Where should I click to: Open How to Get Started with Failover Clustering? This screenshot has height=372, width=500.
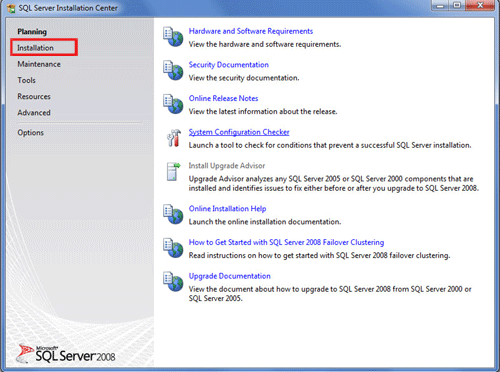(286, 242)
